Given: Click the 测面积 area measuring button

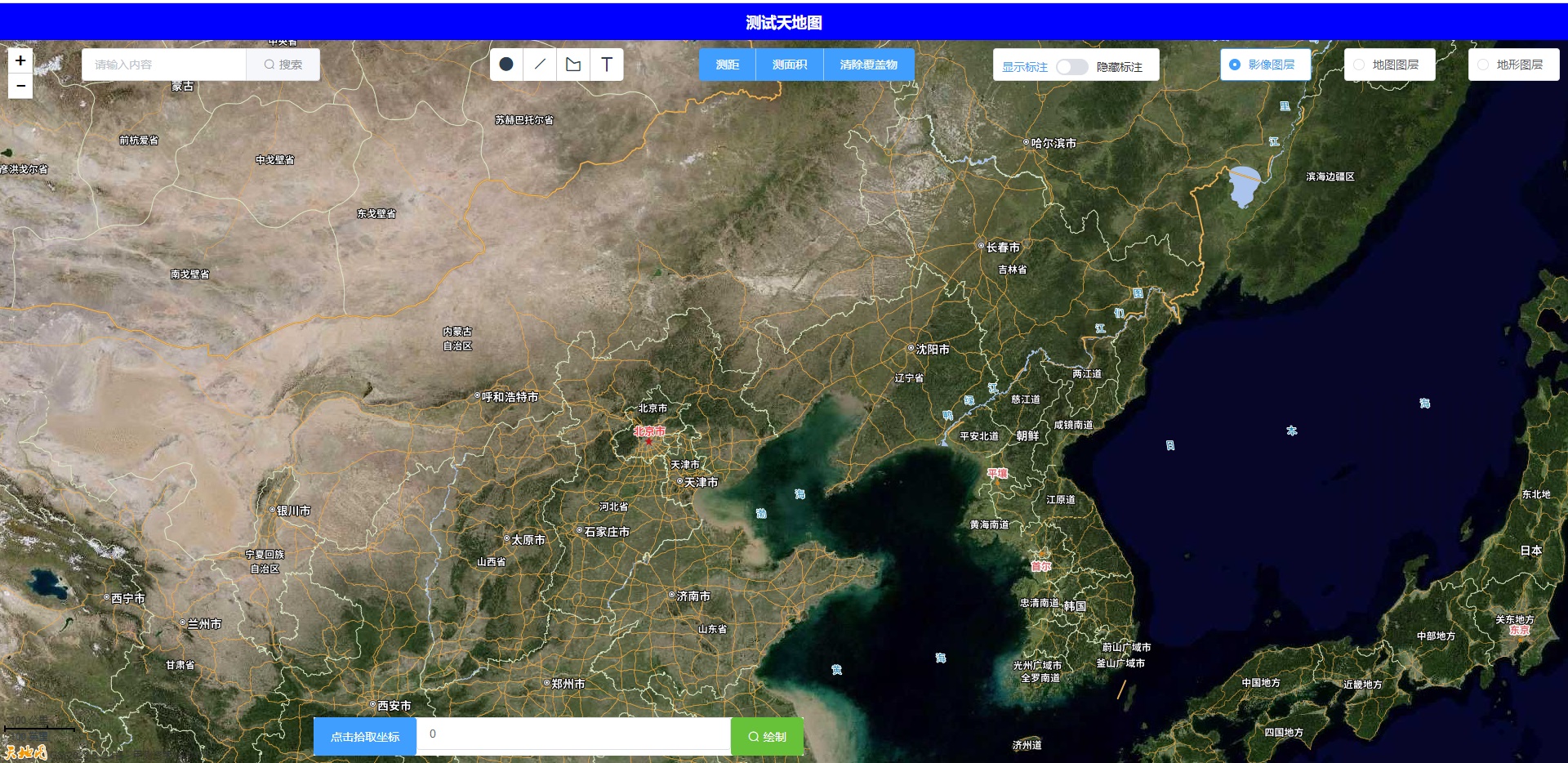Looking at the screenshot, I should 790,65.
